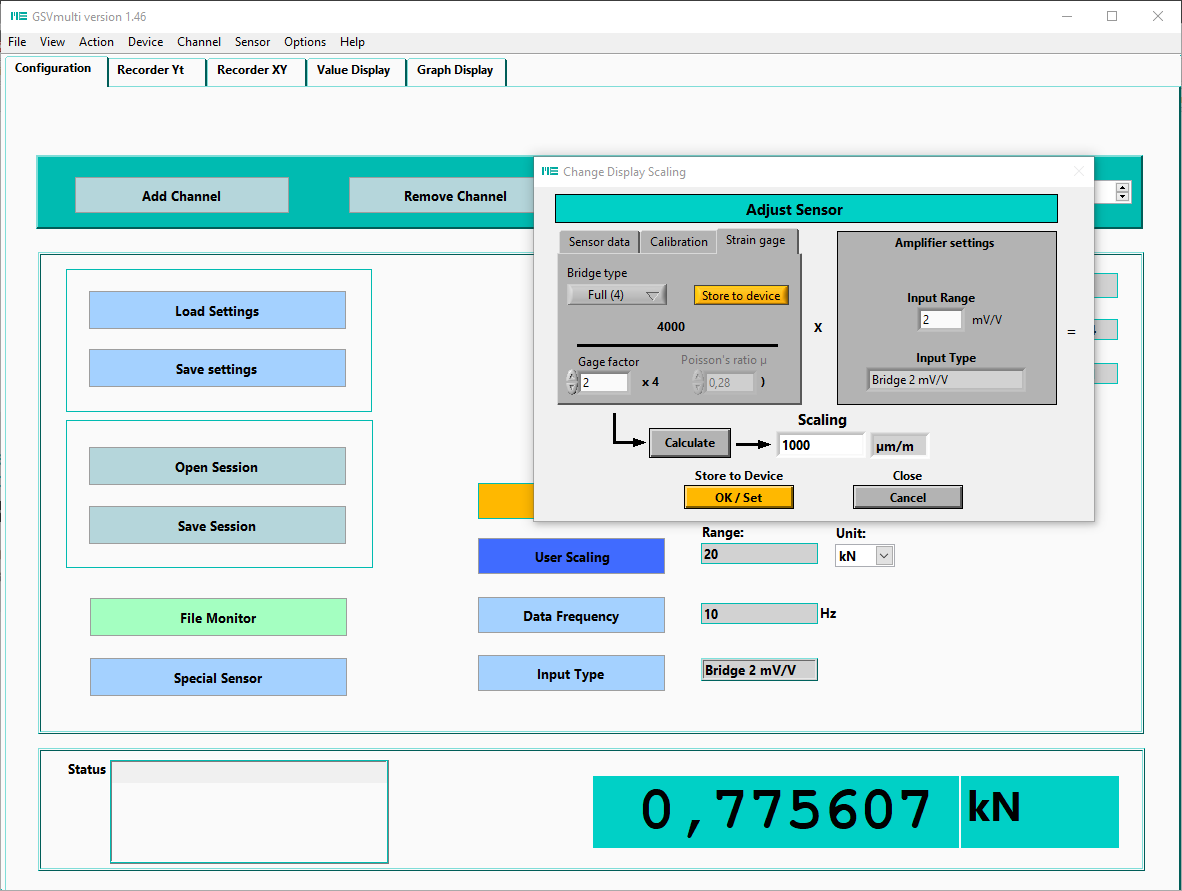Click the Load Settings button
This screenshot has width=1182, height=891.
pos(217,311)
